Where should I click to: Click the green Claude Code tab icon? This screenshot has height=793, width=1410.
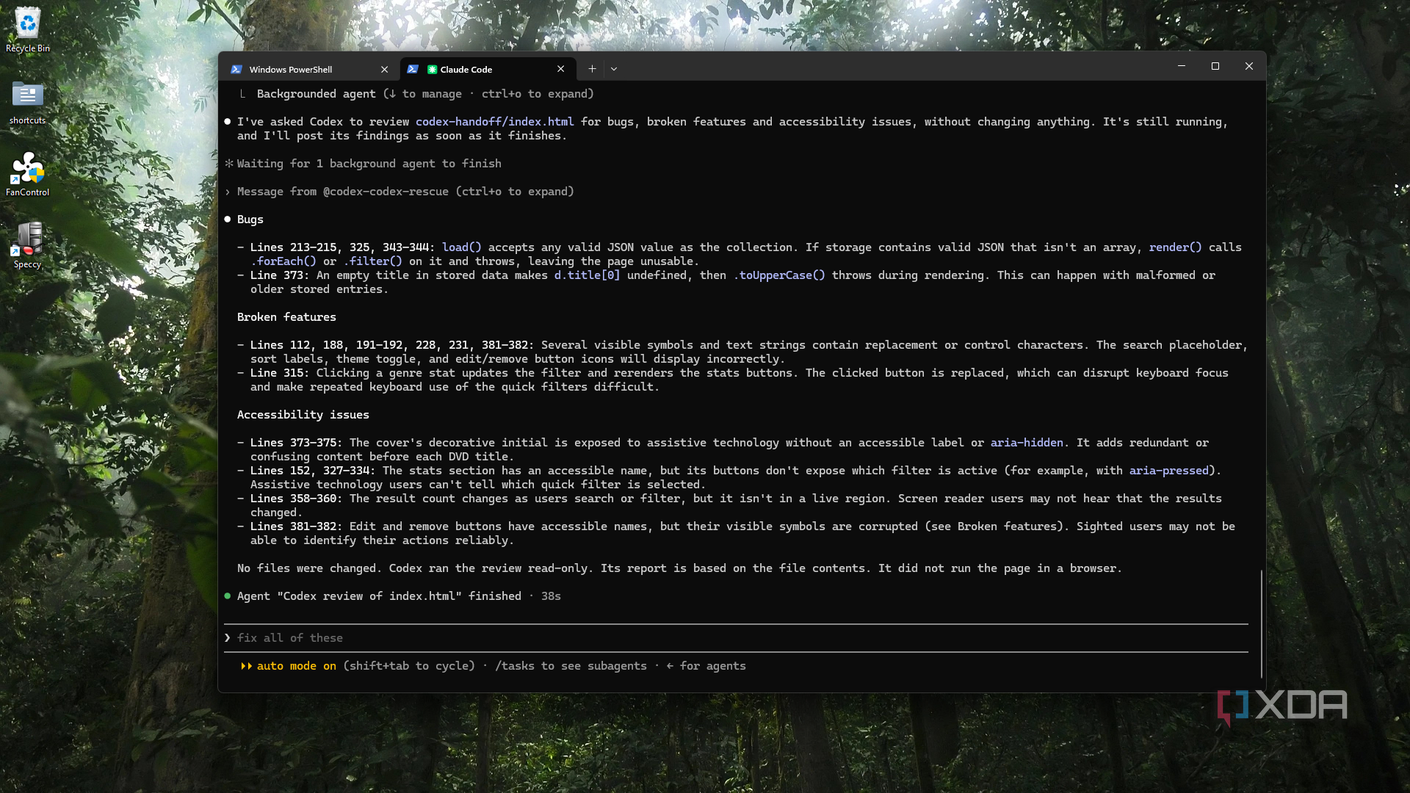point(432,69)
